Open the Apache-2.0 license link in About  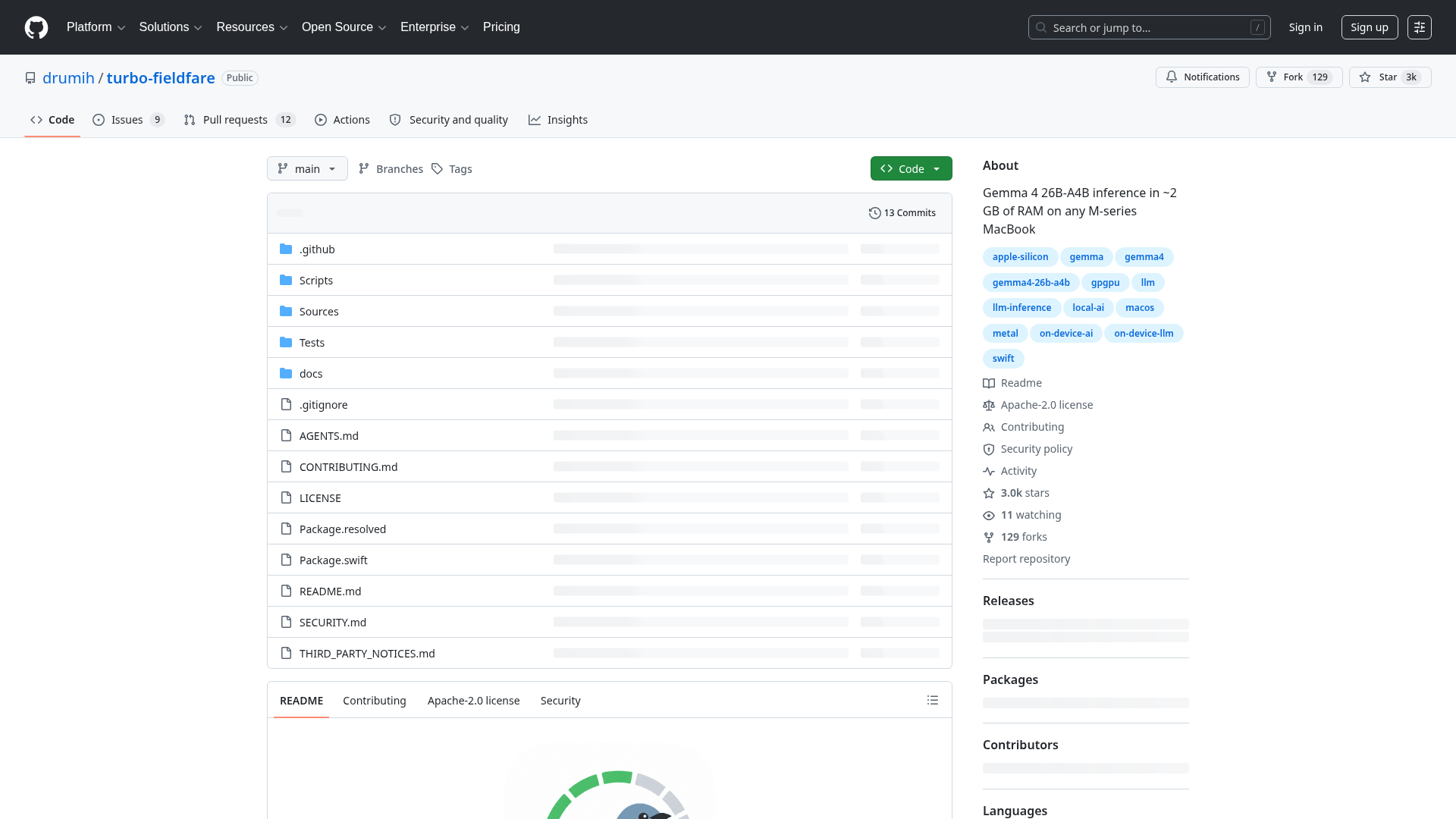click(x=1038, y=405)
